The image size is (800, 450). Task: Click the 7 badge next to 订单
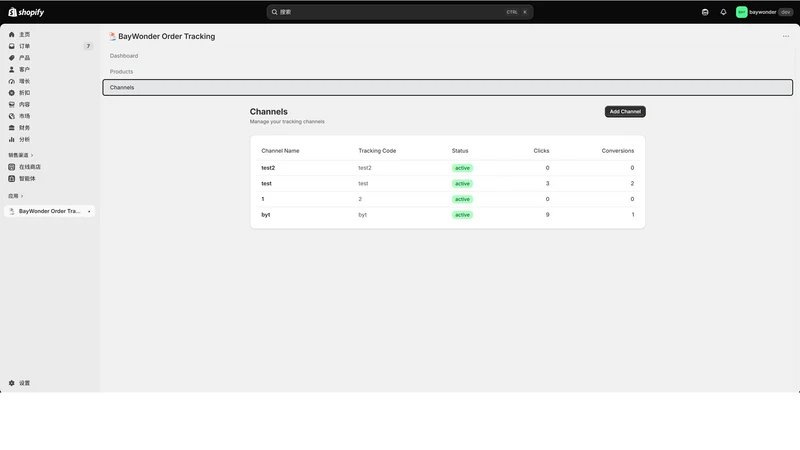pos(88,46)
